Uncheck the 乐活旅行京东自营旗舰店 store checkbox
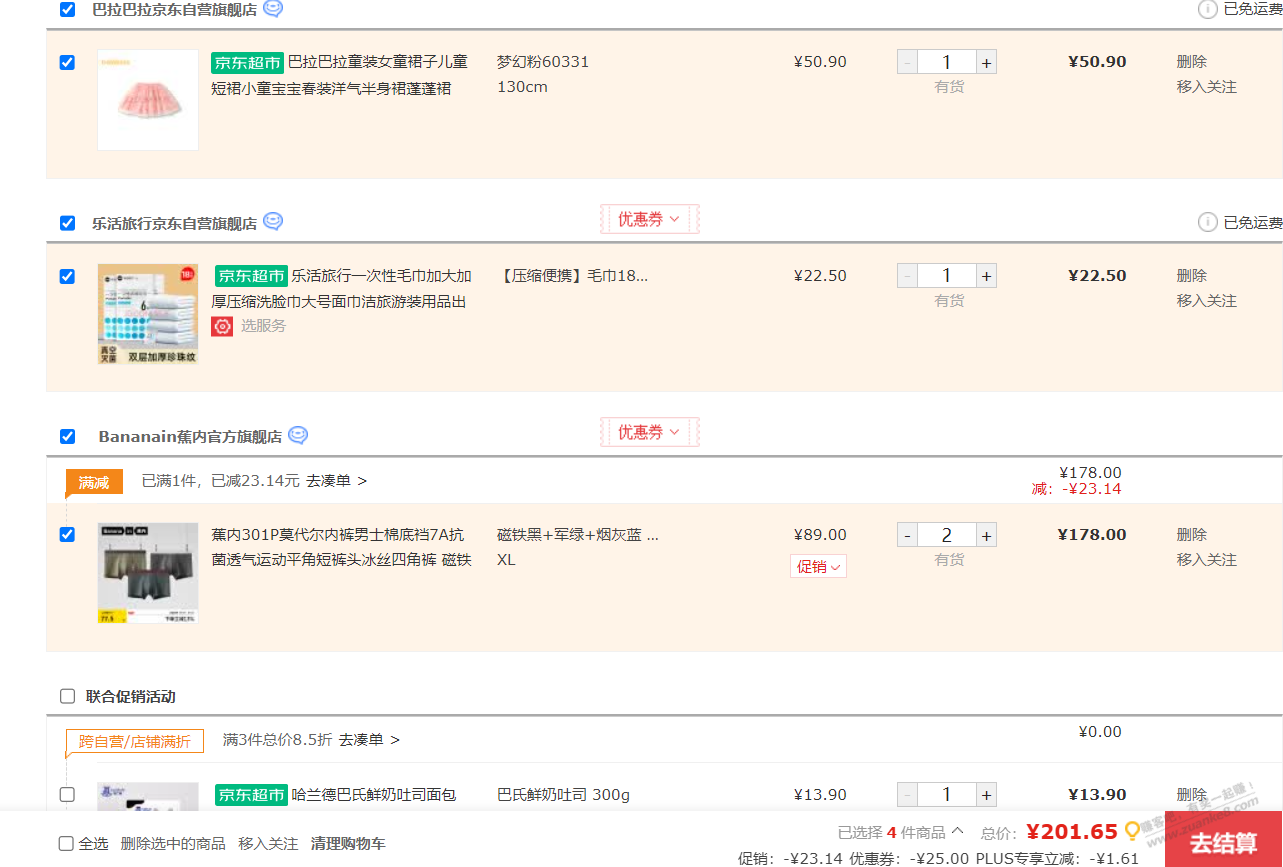 [67, 222]
